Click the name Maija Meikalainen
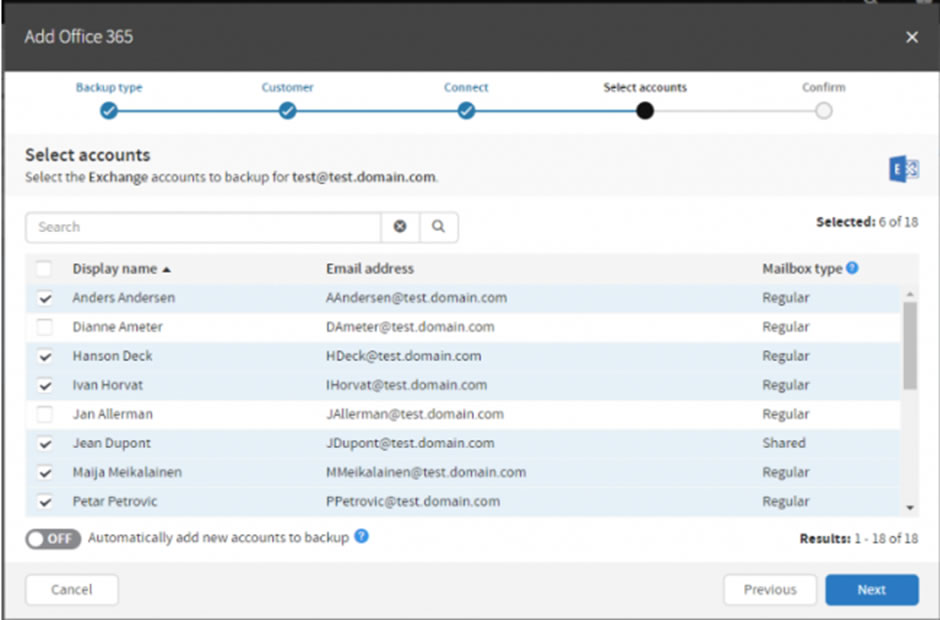The image size is (940, 620). click(127, 472)
